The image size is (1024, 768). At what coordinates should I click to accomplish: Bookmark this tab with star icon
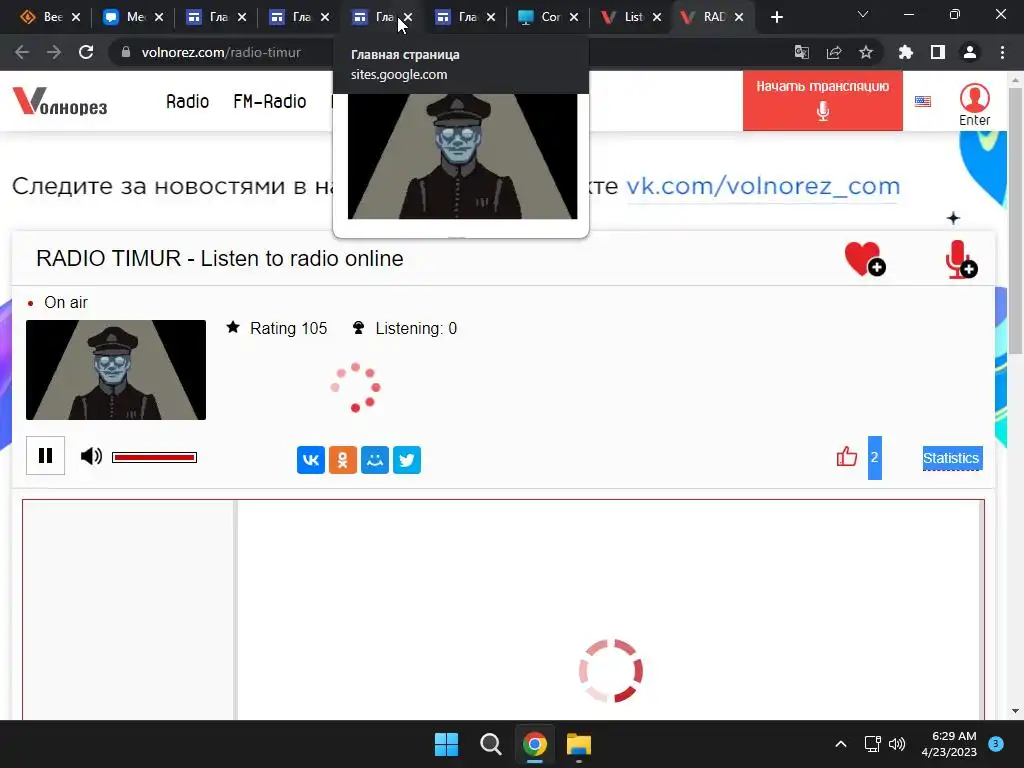[866, 52]
